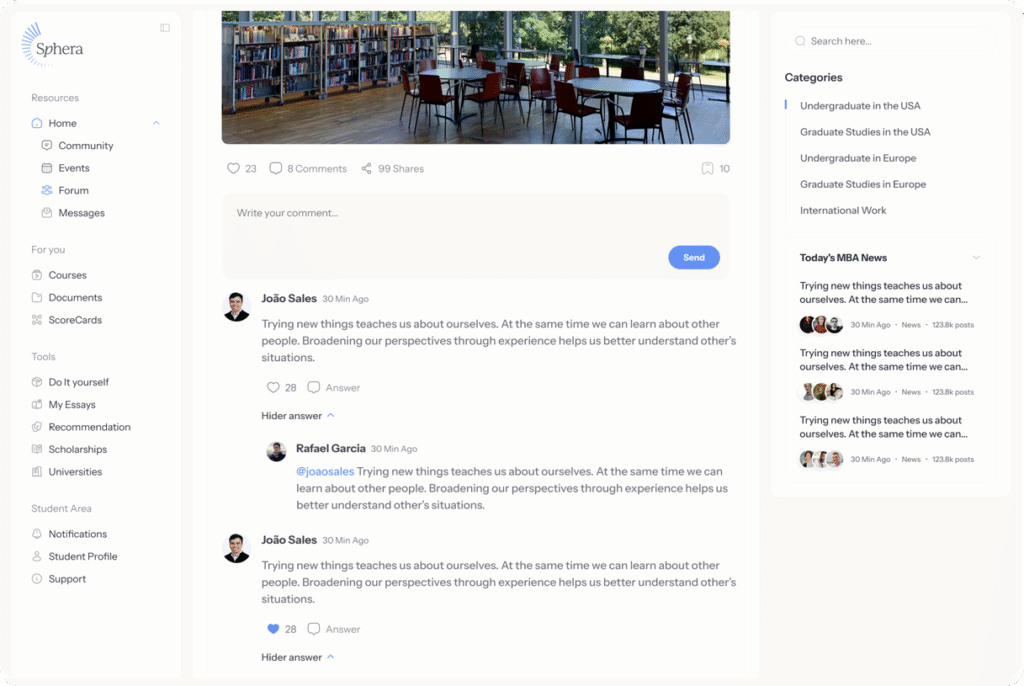
Task: Click the Send button
Action: 694,257
